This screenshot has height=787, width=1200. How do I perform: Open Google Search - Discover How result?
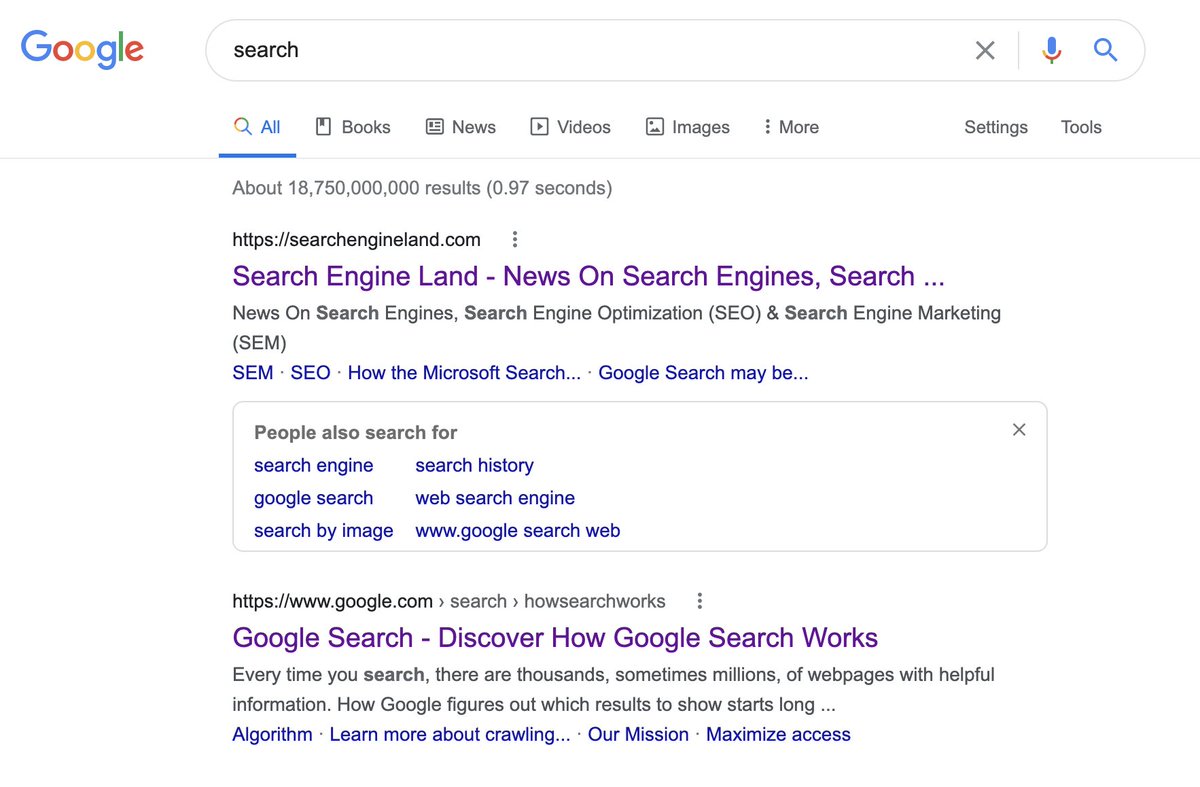[x=555, y=638]
